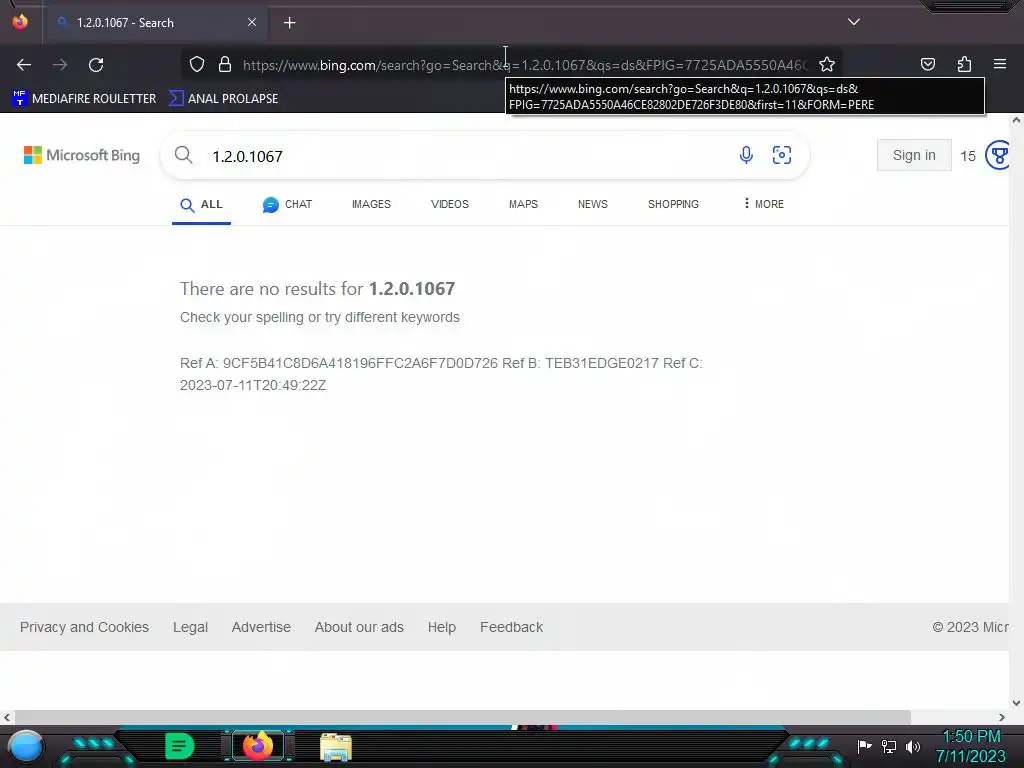Switch to the MAPS tab
The width and height of the screenshot is (1024, 768).
(x=523, y=204)
